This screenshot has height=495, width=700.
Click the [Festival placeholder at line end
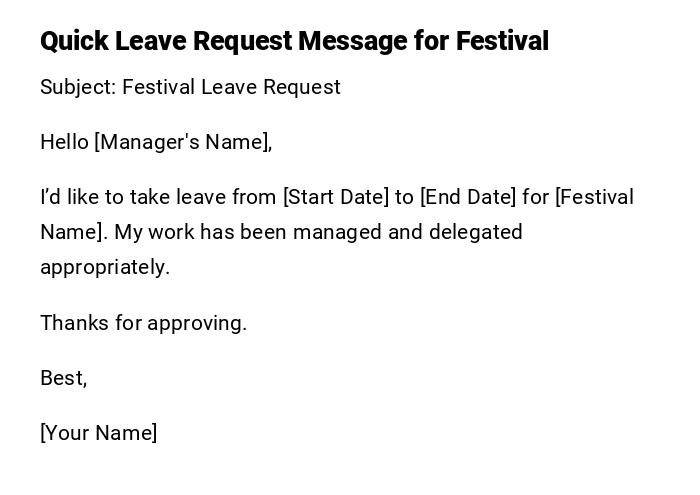click(594, 197)
